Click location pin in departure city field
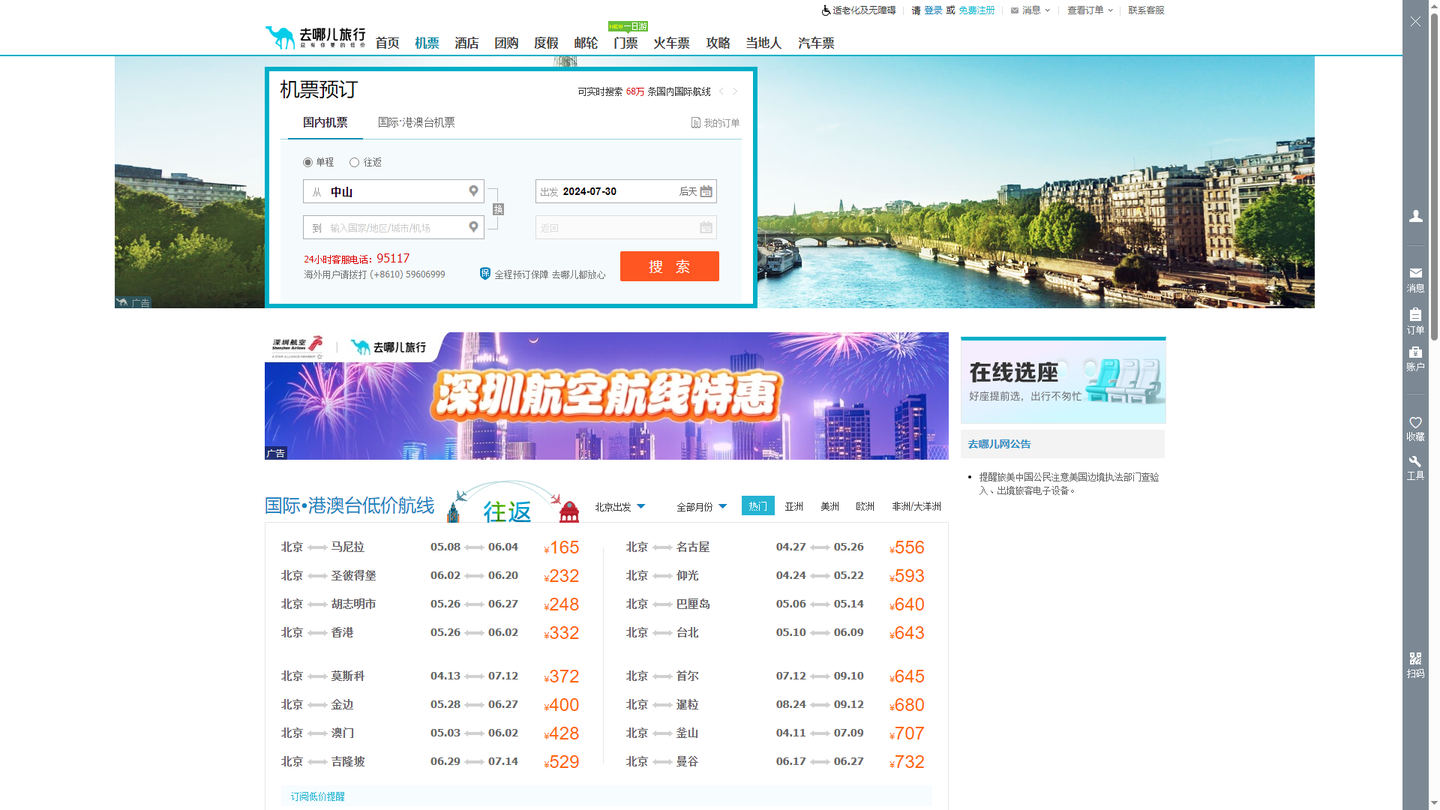This screenshot has width=1440, height=810. point(474,191)
